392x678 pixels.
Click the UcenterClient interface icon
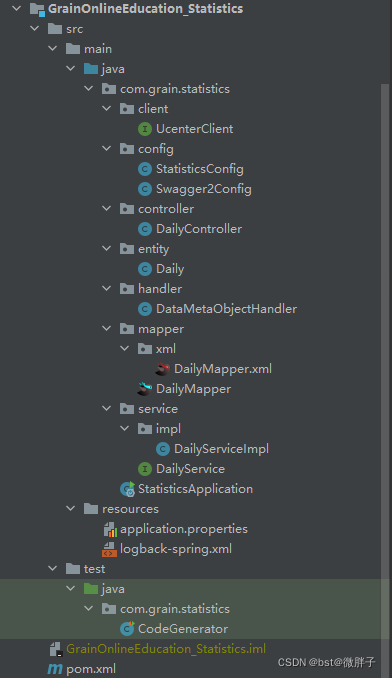pyautogui.click(x=145, y=129)
